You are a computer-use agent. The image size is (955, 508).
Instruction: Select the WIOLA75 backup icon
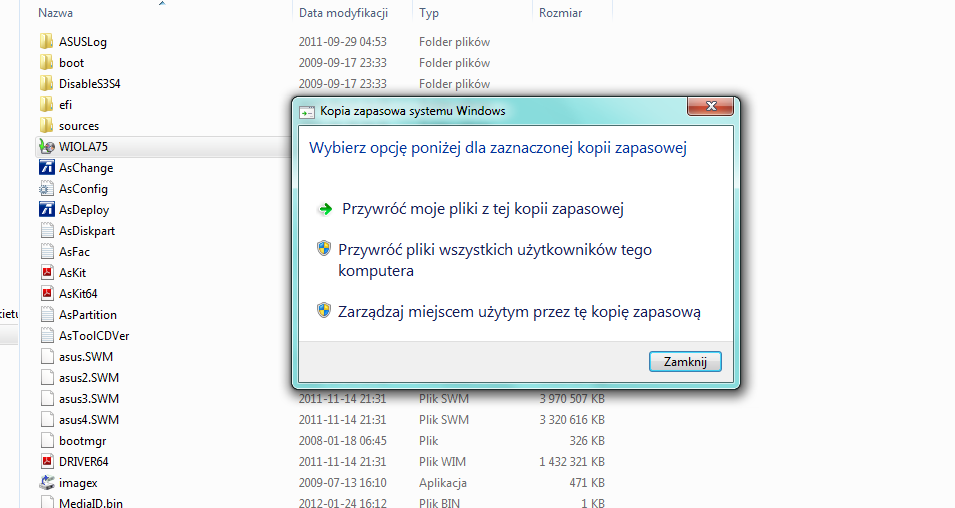[x=46, y=147]
